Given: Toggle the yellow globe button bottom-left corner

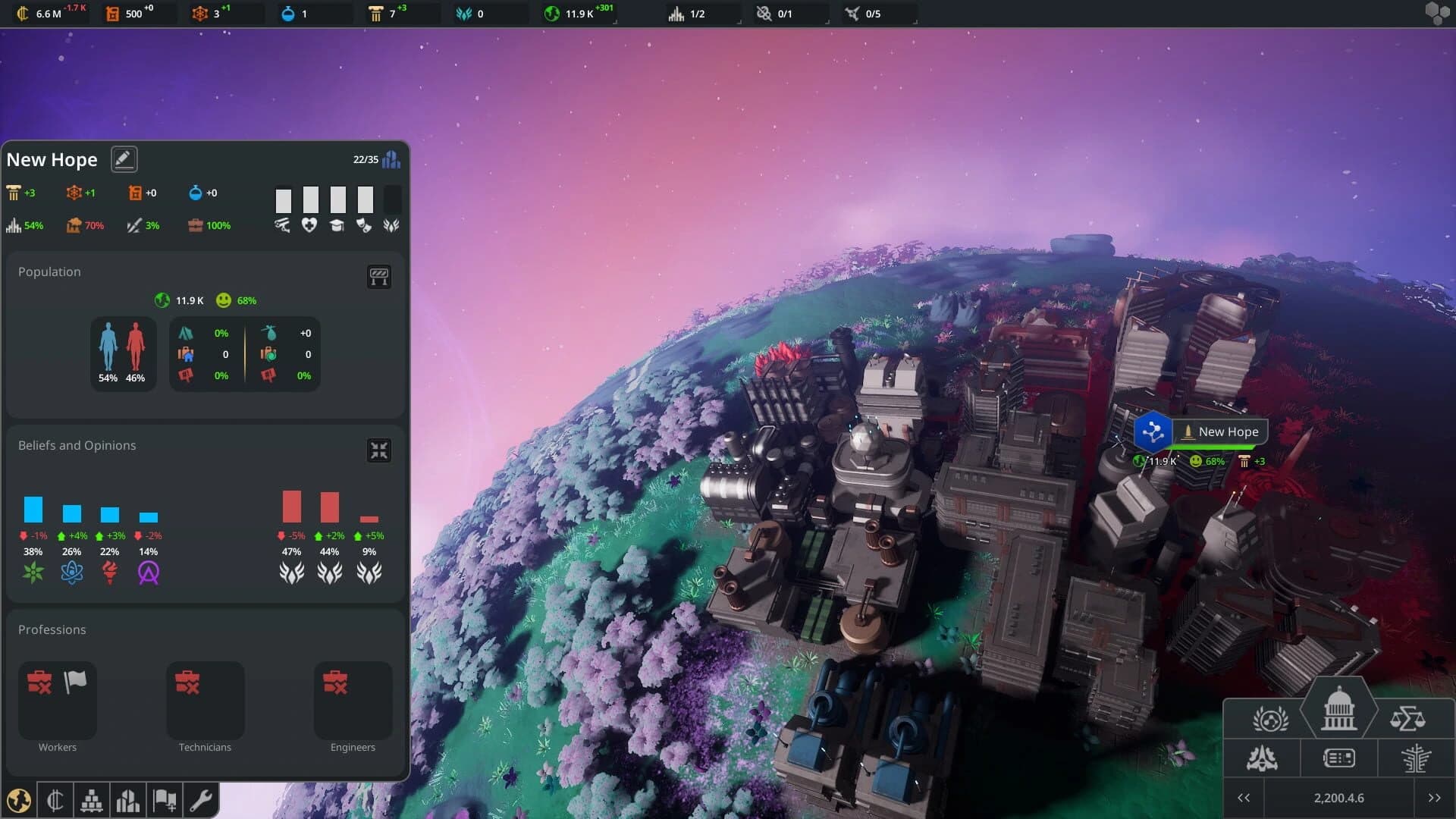Looking at the screenshot, I should pyautogui.click(x=20, y=801).
